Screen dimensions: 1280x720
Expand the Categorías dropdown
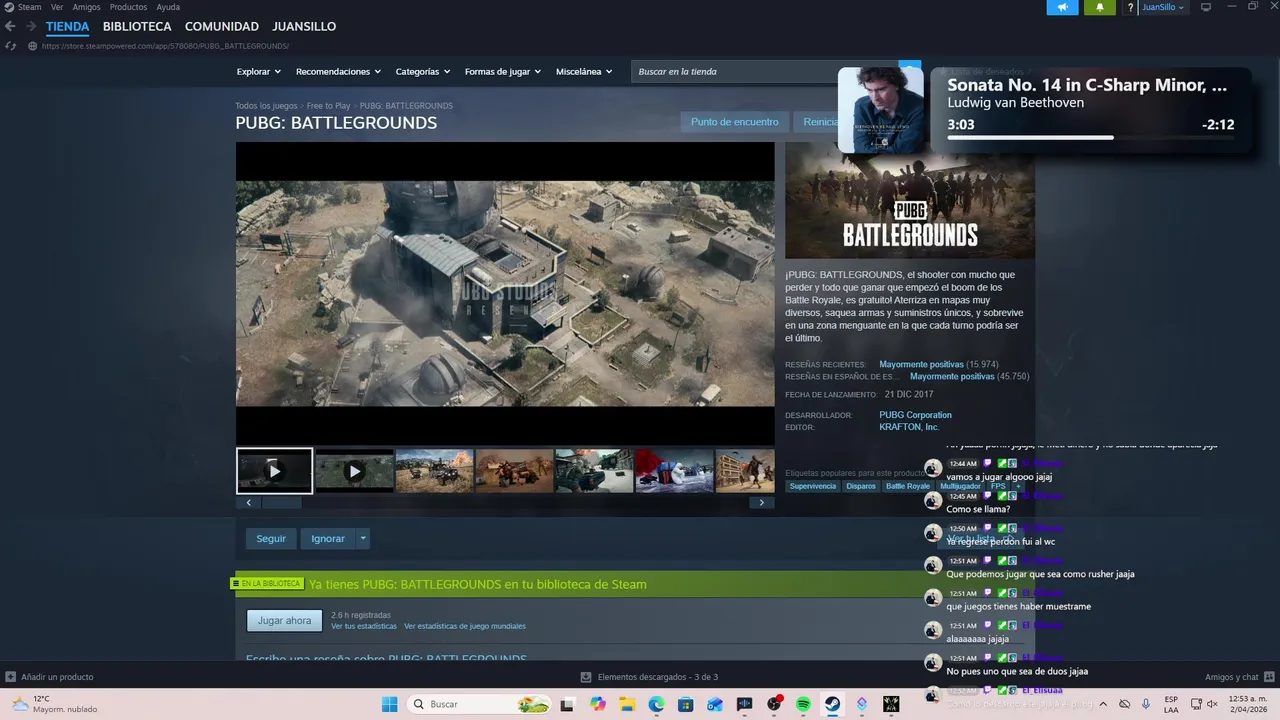422,72
